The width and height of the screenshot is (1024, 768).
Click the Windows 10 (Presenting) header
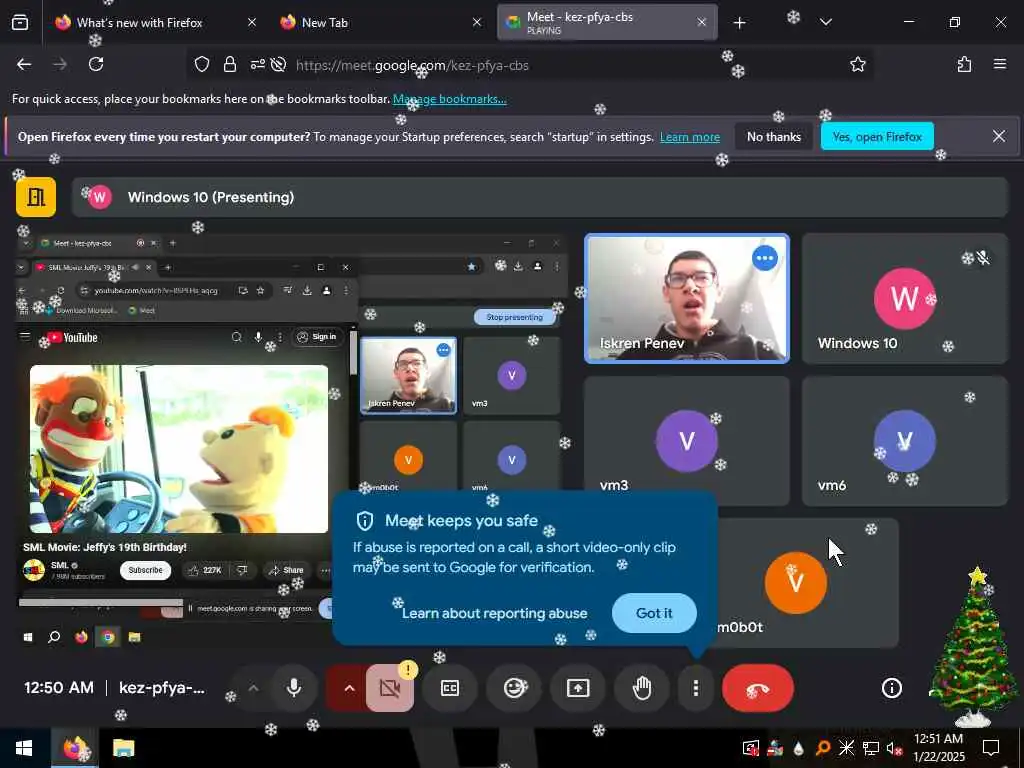pos(539,197)
